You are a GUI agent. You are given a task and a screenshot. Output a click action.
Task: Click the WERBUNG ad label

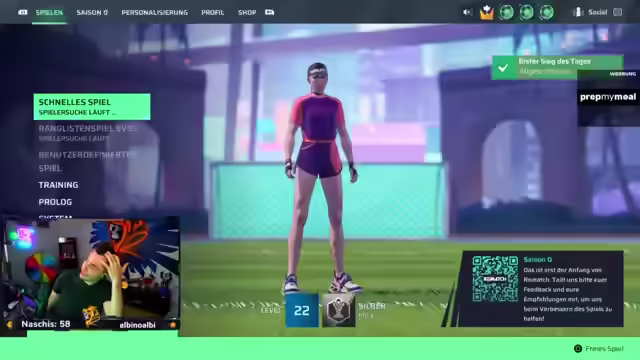tap(623, 74)
